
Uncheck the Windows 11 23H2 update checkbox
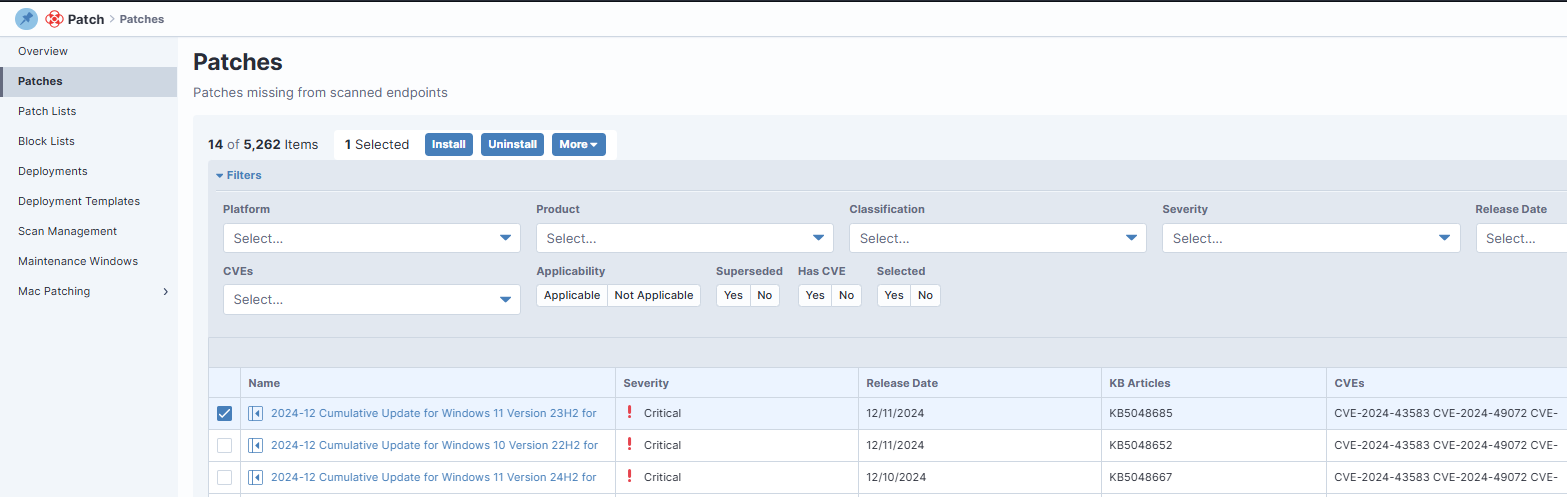(224, 413)
